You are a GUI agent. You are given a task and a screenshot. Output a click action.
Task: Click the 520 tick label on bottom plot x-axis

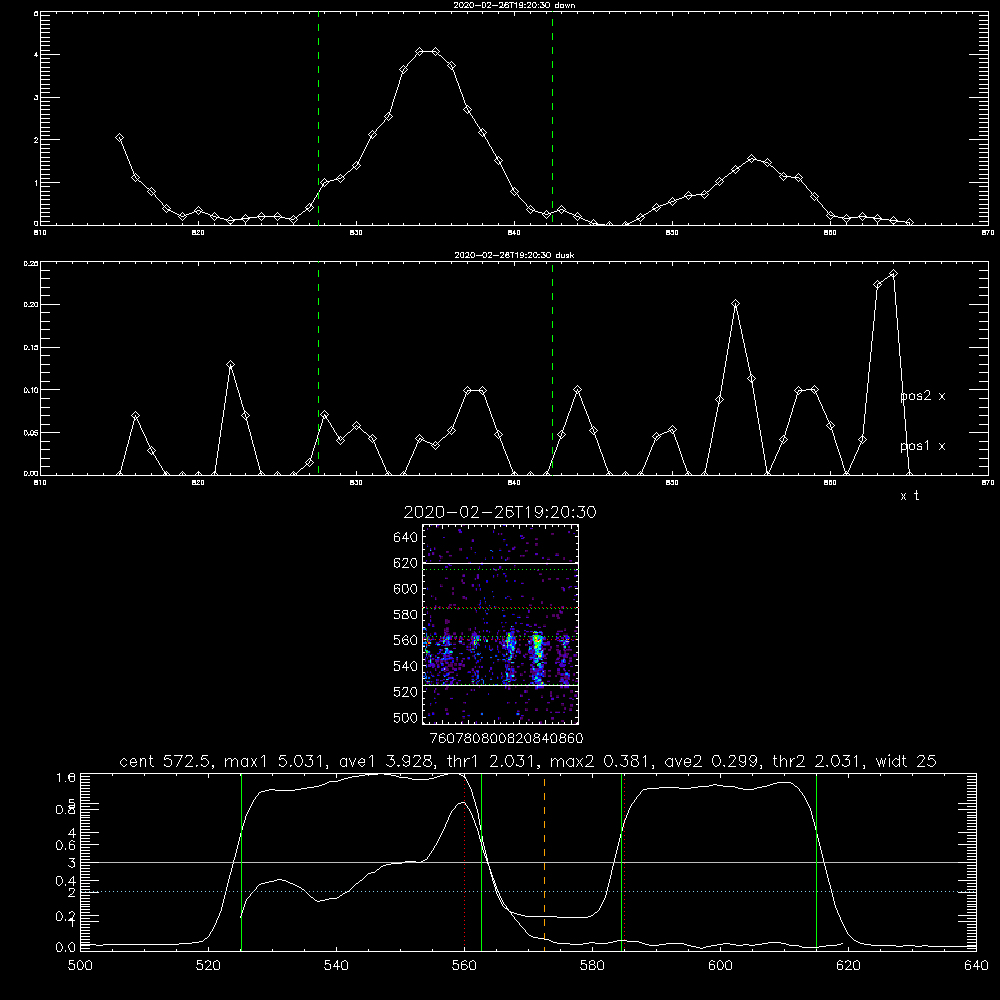[208, 966]
